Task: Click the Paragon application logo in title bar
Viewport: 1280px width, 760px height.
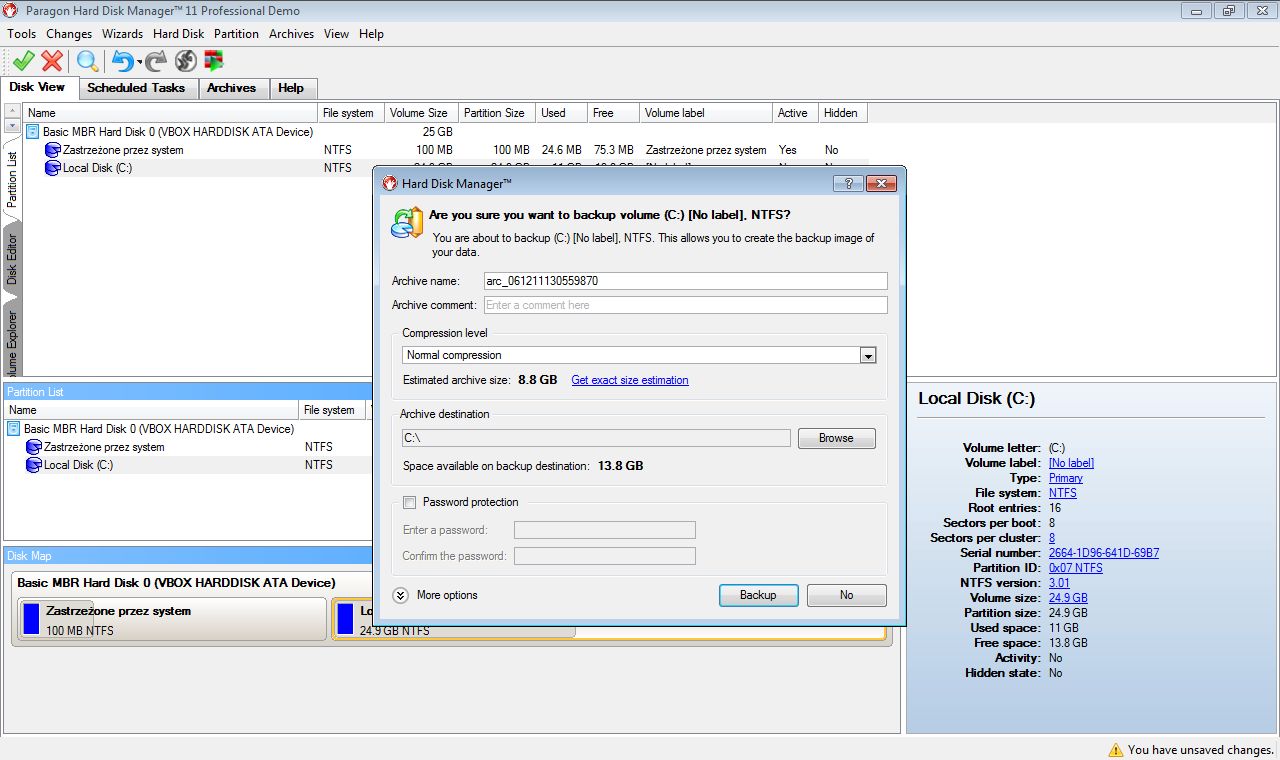Action: click(x=11, y=11)
